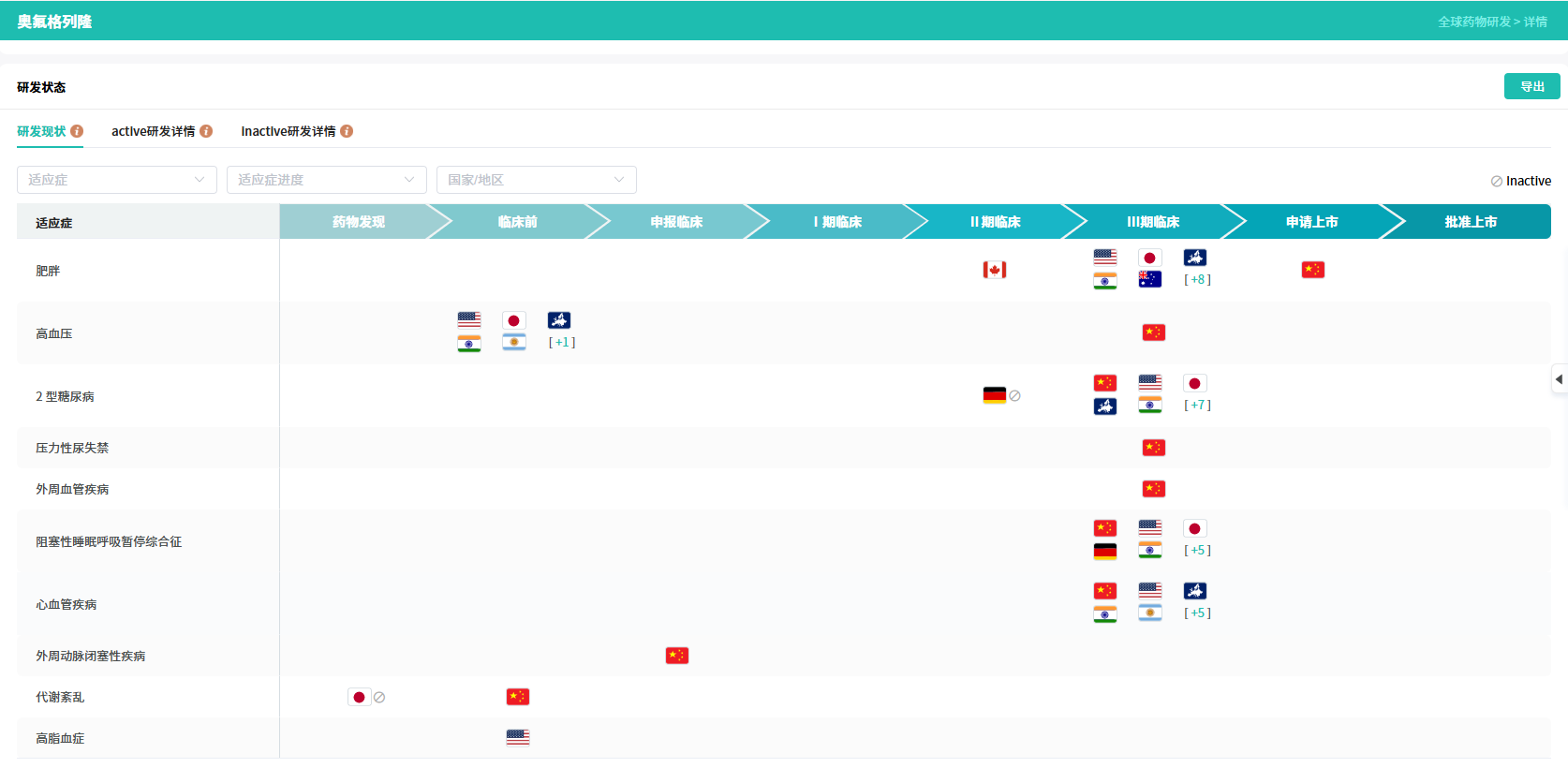Viewport: 1568px width, 768px height.
Task: Click the 药物发现 stage header
Action: [359, 222]
